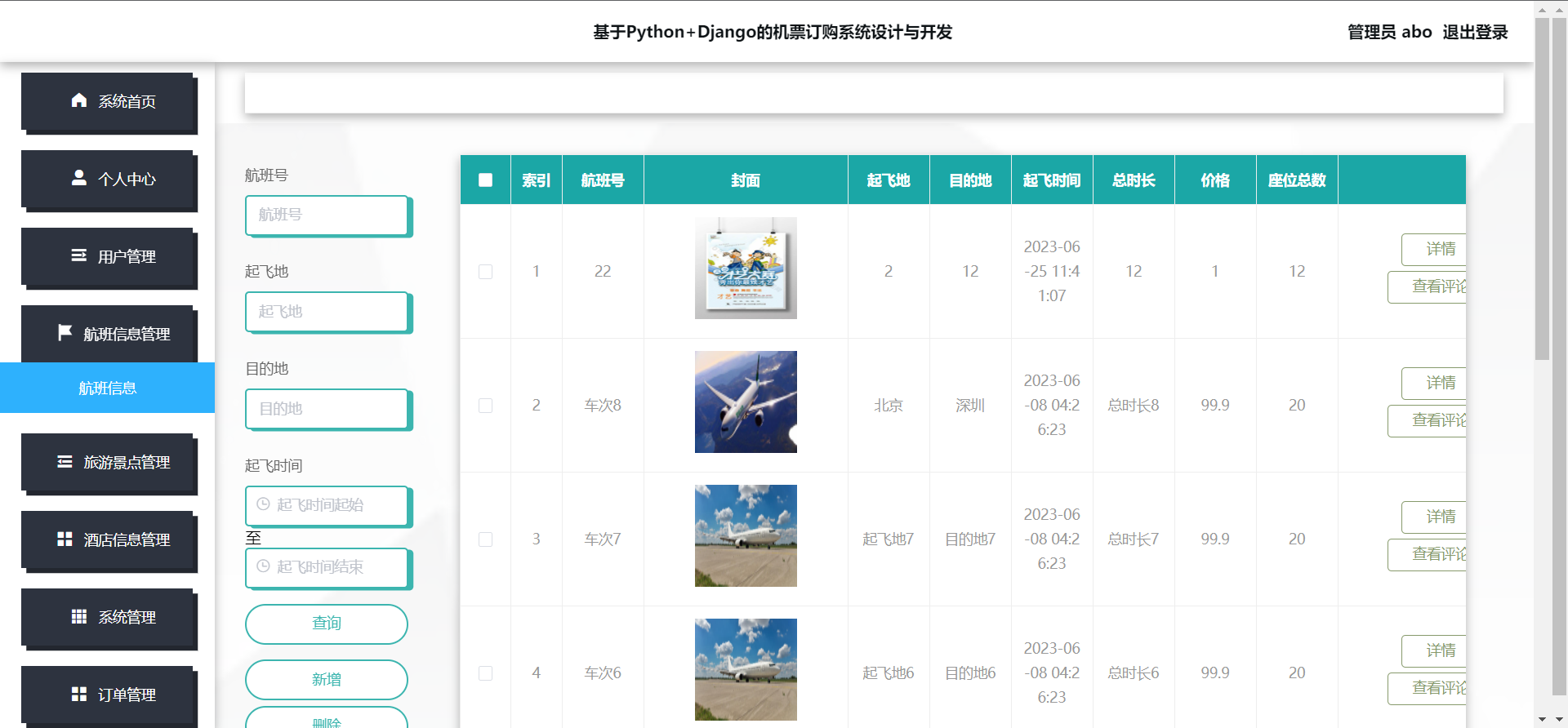
Task: Focus the 航班号 search input
Action: [327, 215]
